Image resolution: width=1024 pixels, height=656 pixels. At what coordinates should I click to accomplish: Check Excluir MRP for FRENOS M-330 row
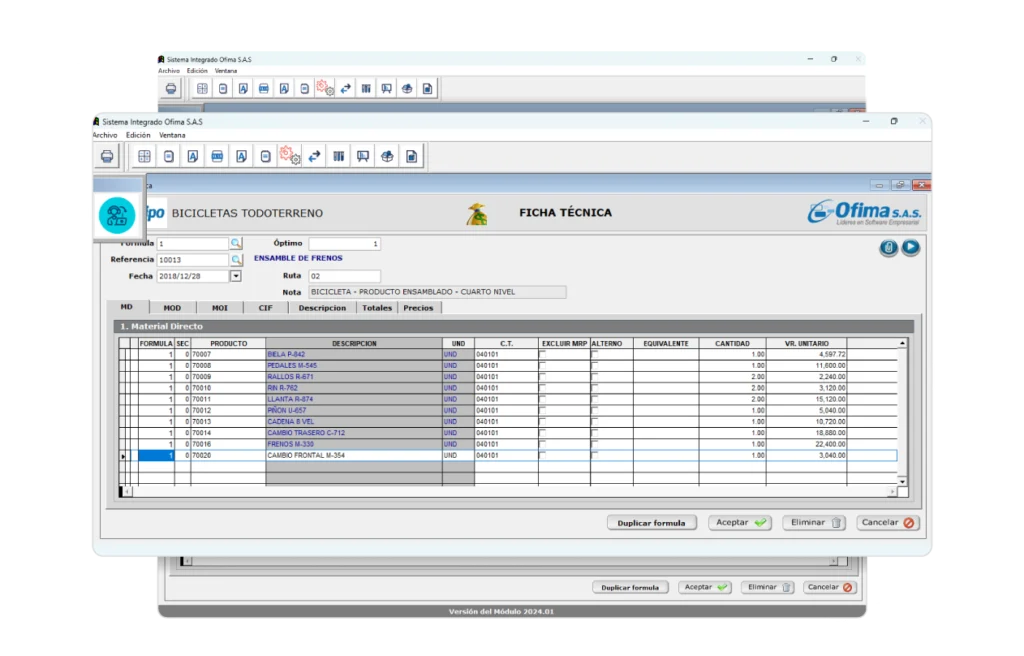(542, 444)
